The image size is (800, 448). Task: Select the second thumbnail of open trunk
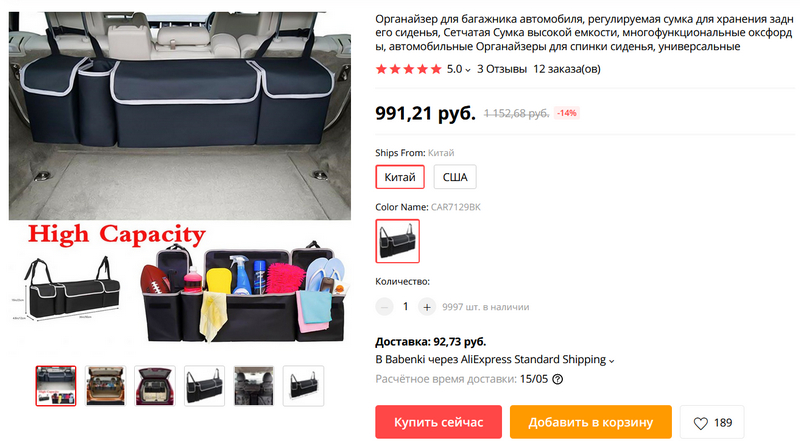[x=105, y=386]
